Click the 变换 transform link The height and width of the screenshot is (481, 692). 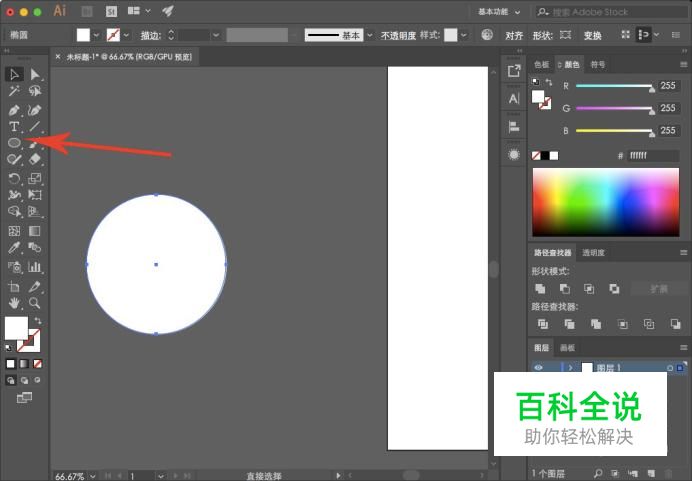click(x=593, y=35)
